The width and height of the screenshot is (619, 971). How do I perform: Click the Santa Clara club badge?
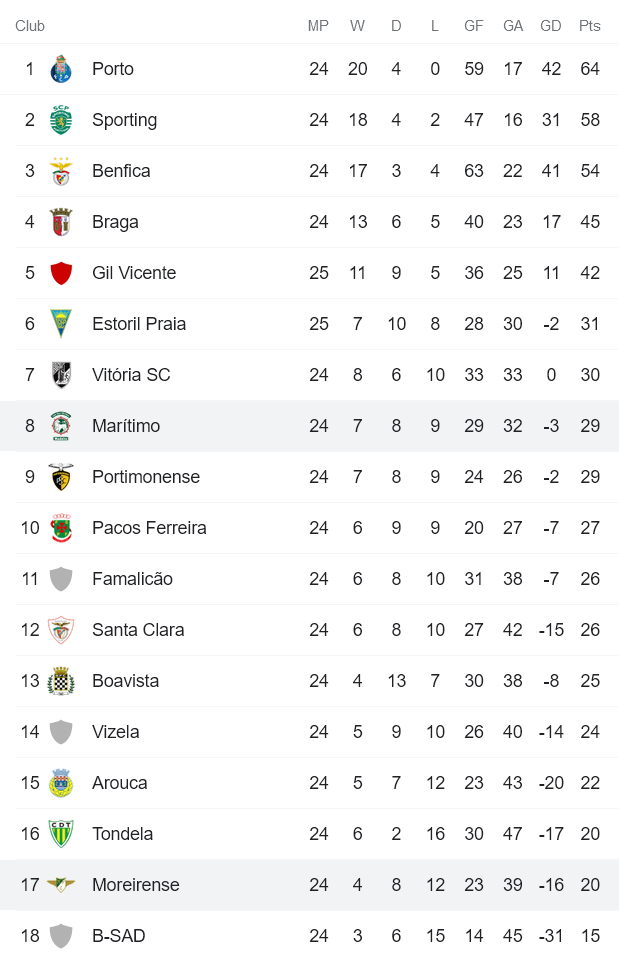pos(60,630)
